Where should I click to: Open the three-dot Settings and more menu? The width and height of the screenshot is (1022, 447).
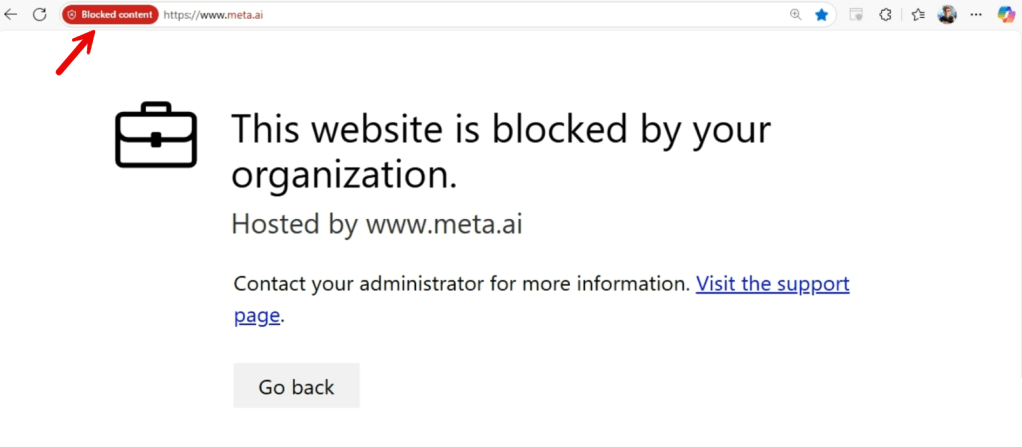click(977, 15)
